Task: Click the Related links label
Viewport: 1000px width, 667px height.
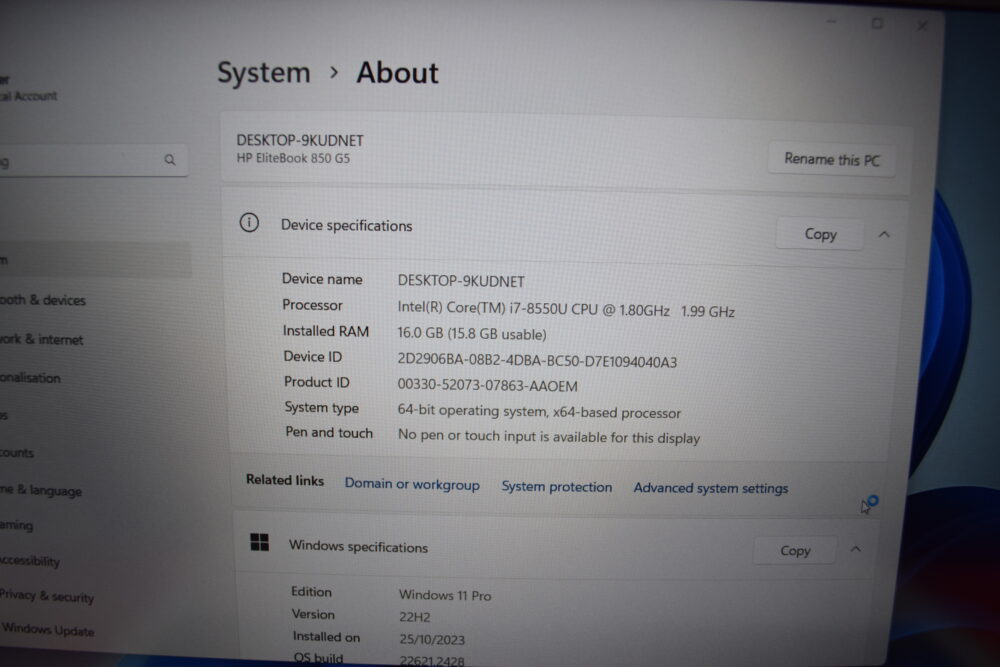Action: (285, 480)
